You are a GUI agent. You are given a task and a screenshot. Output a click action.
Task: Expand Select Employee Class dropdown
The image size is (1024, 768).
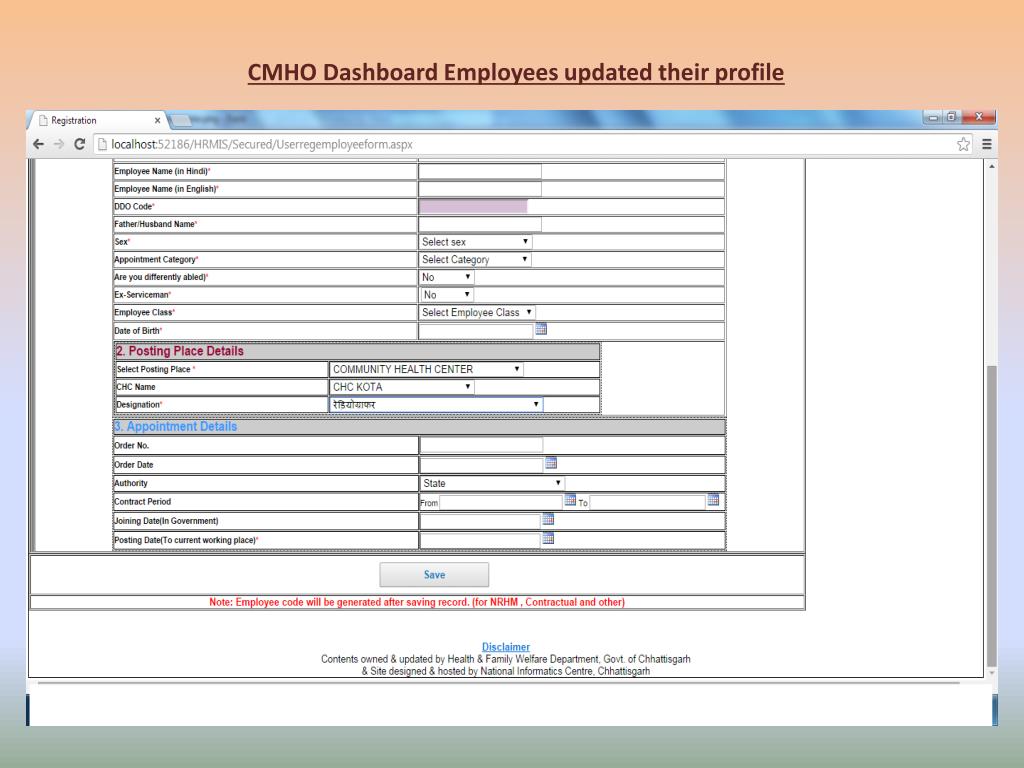point(477,312)
